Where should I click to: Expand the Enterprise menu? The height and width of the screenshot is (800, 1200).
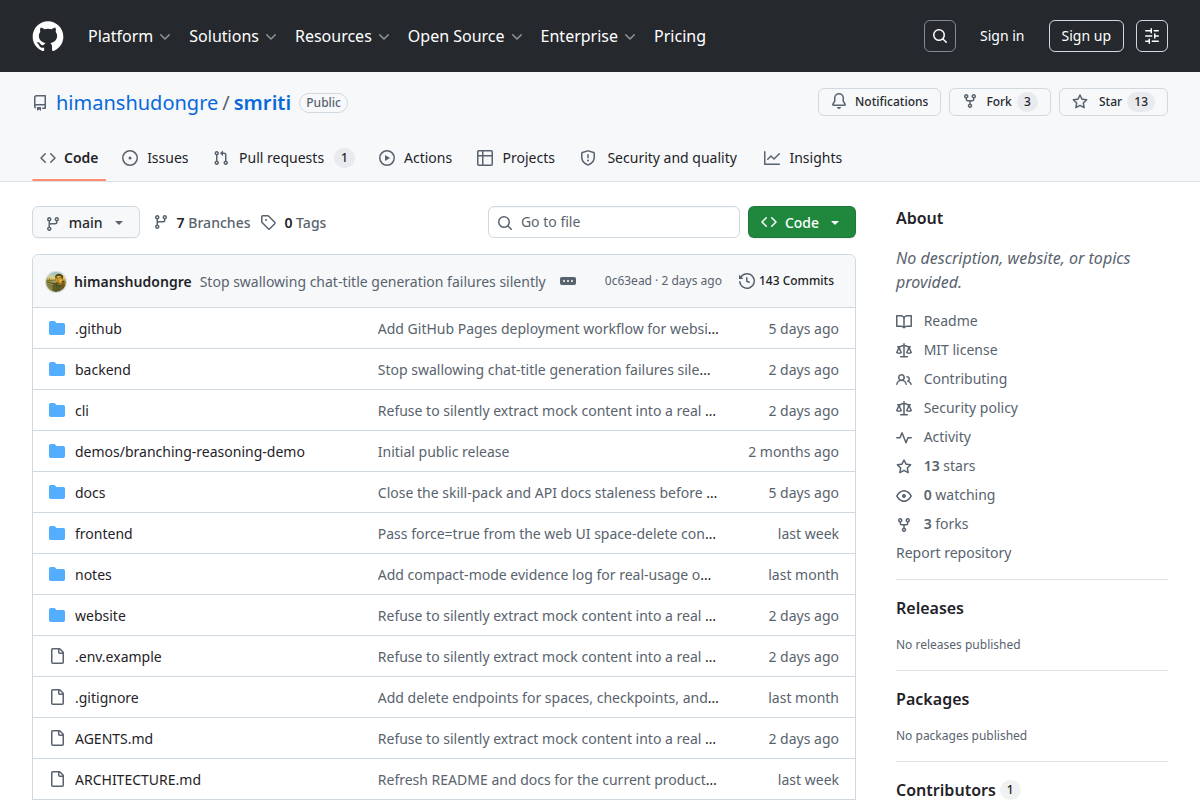pos(588,36)
